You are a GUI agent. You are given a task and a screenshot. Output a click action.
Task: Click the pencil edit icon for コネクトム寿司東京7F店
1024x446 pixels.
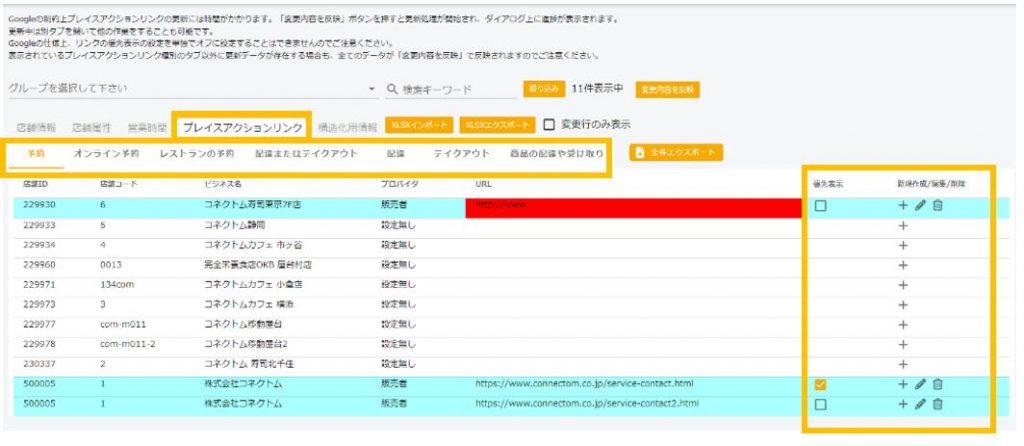[x=920, y=206]
